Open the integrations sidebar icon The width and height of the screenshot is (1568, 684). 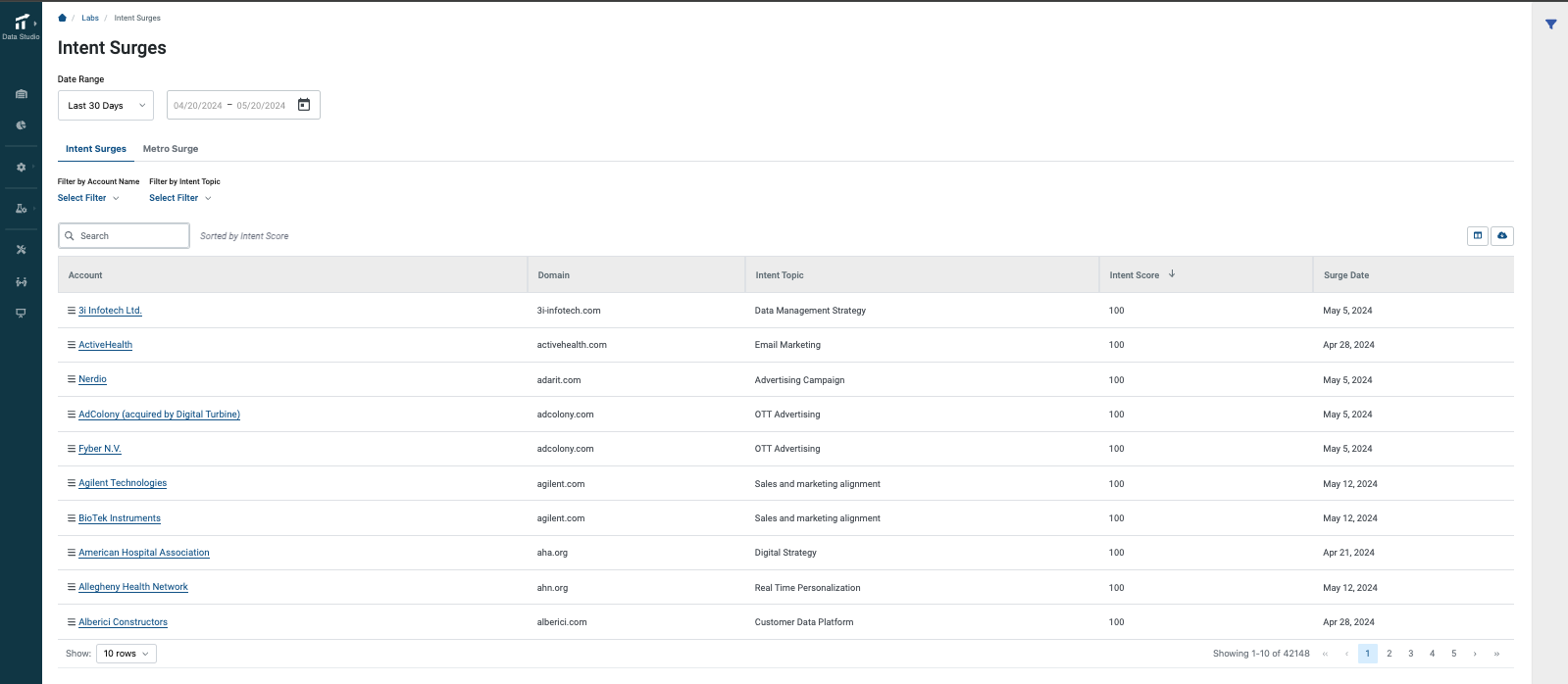pos(22,282)
